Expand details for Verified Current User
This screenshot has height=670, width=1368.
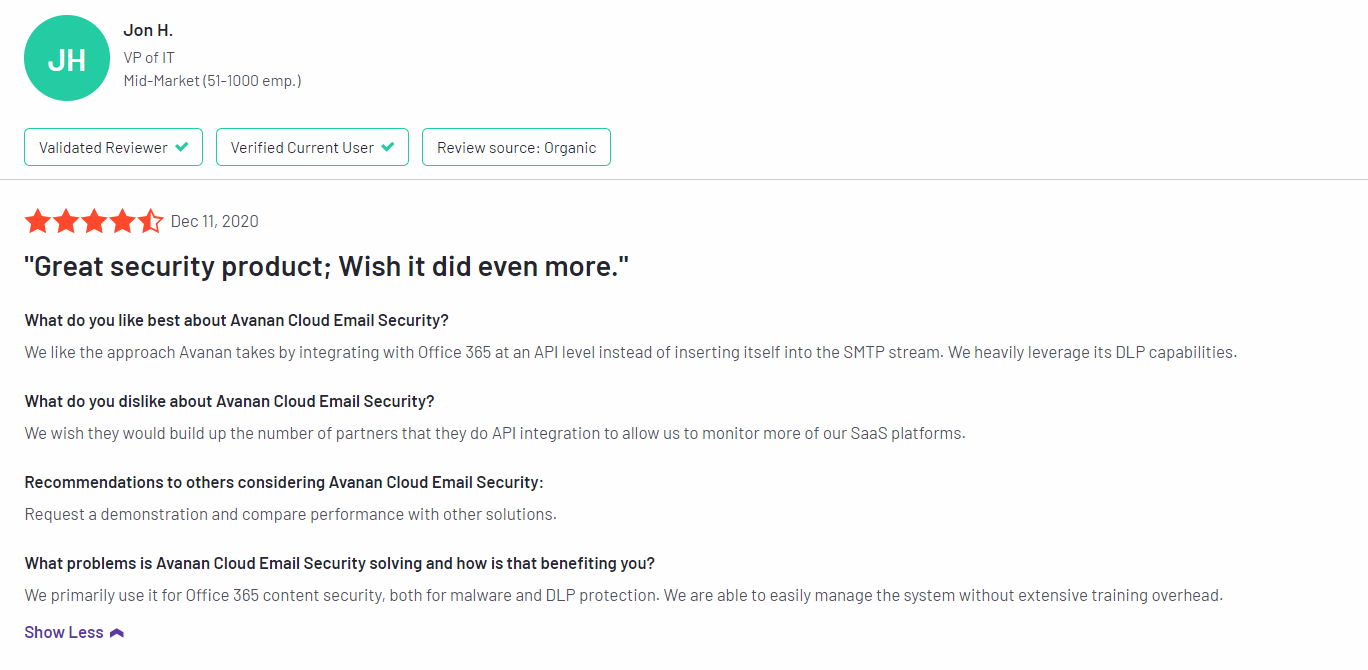click(x=312, y=146)
